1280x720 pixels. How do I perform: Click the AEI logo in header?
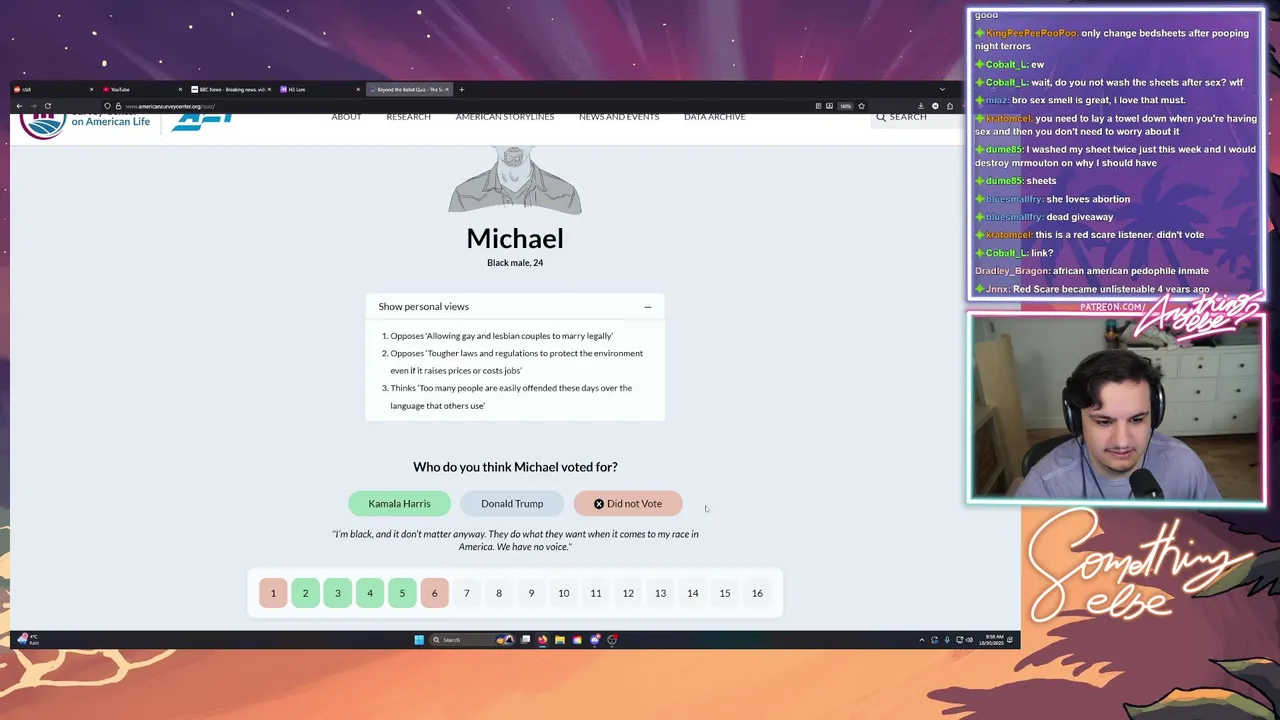[202, 121]
